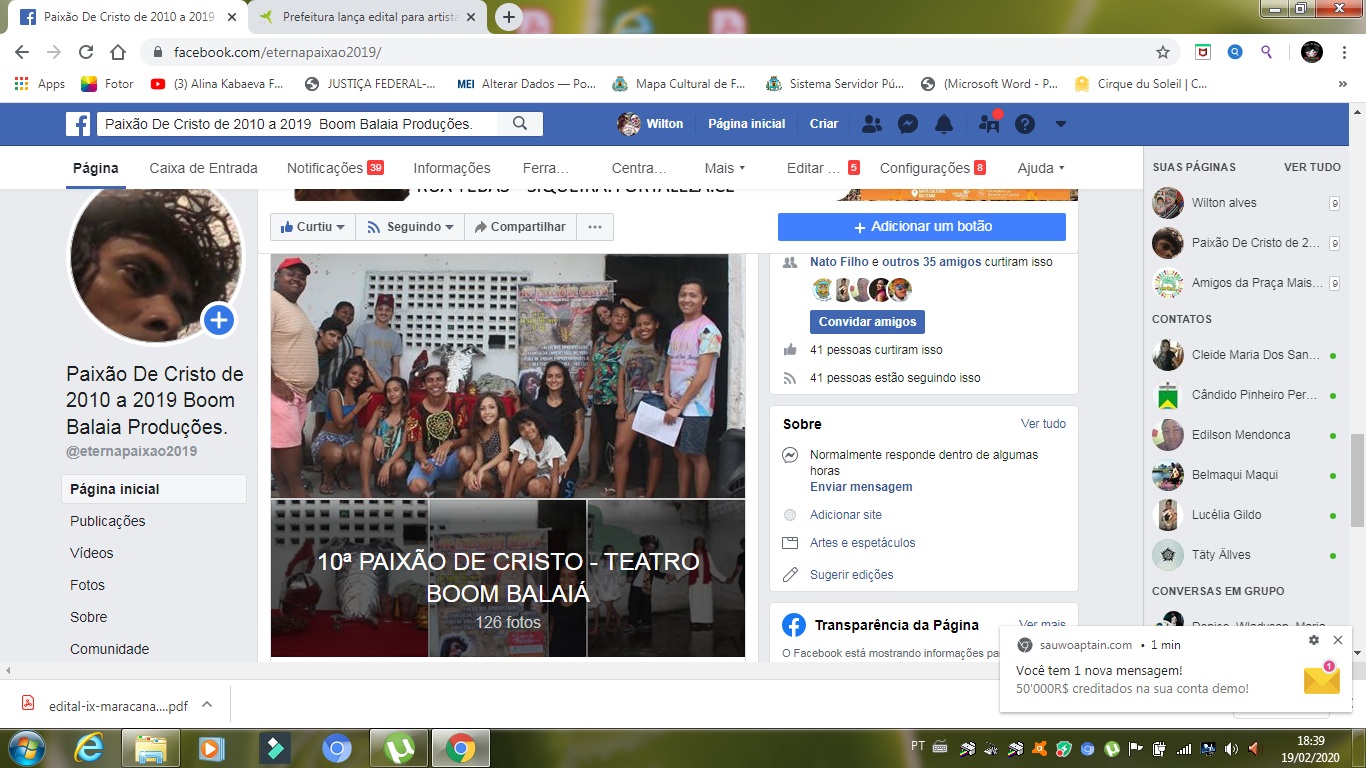Click the notifications bell icon
Image resolution: width=1366 pixels, height=768 pixels.
943,124
